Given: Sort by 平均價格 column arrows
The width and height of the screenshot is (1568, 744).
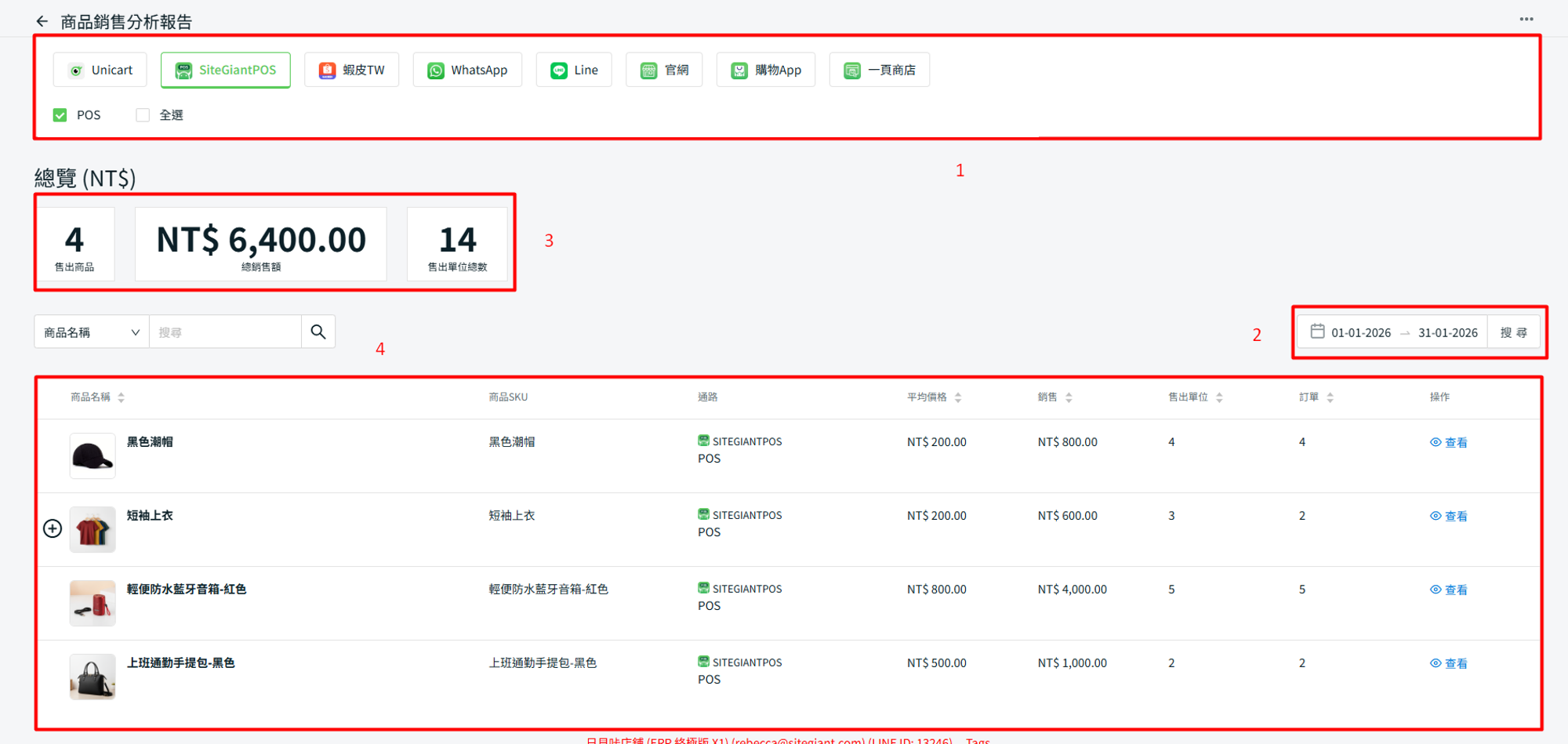Looking at the screenshot, I should tap(958, 397).
